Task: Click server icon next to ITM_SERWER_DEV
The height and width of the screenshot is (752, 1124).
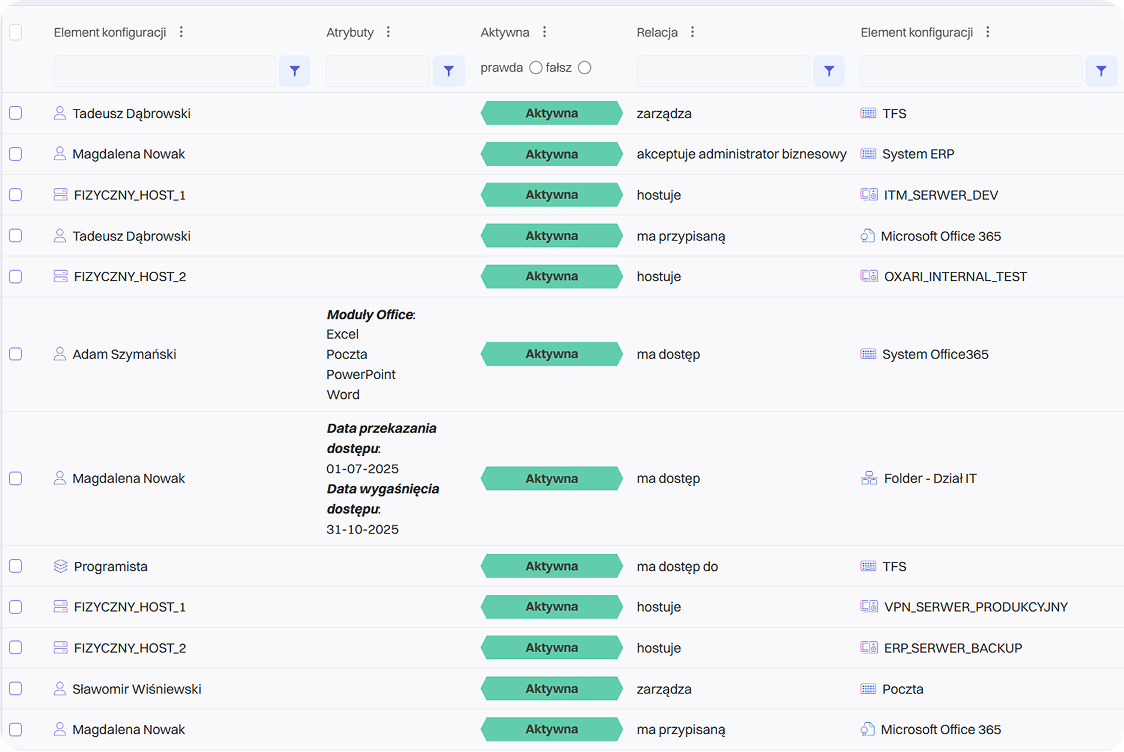Action: pos(869,195)
